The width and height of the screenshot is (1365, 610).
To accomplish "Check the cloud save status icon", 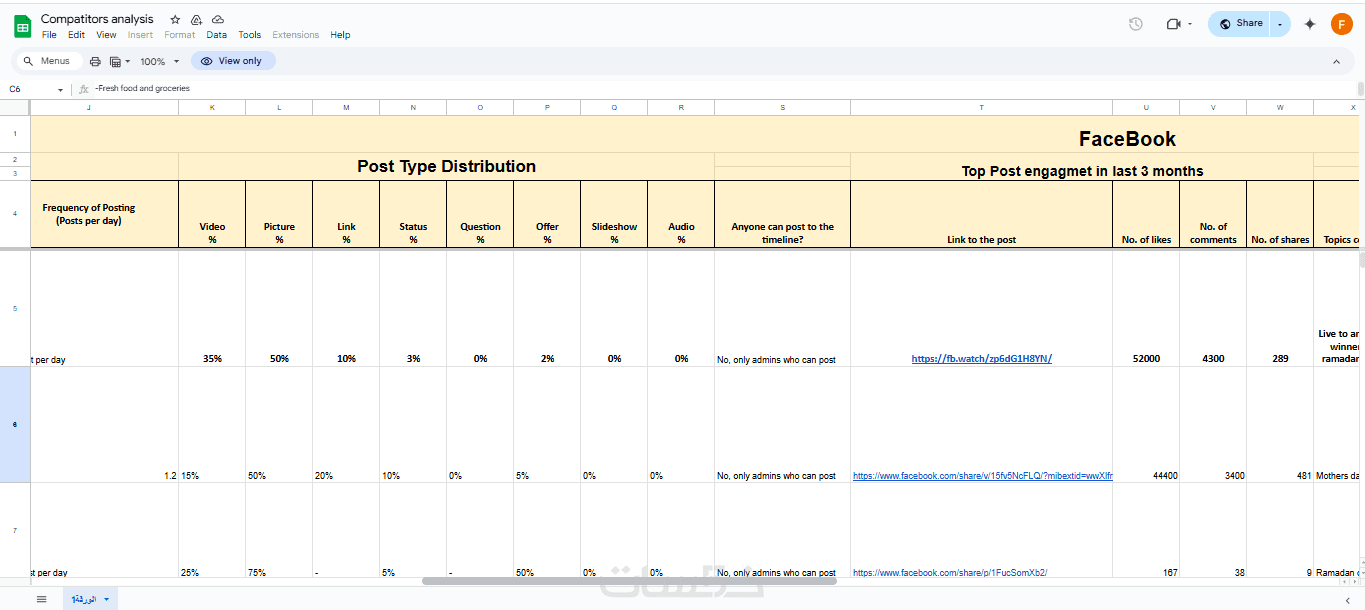I will [218, 20].
